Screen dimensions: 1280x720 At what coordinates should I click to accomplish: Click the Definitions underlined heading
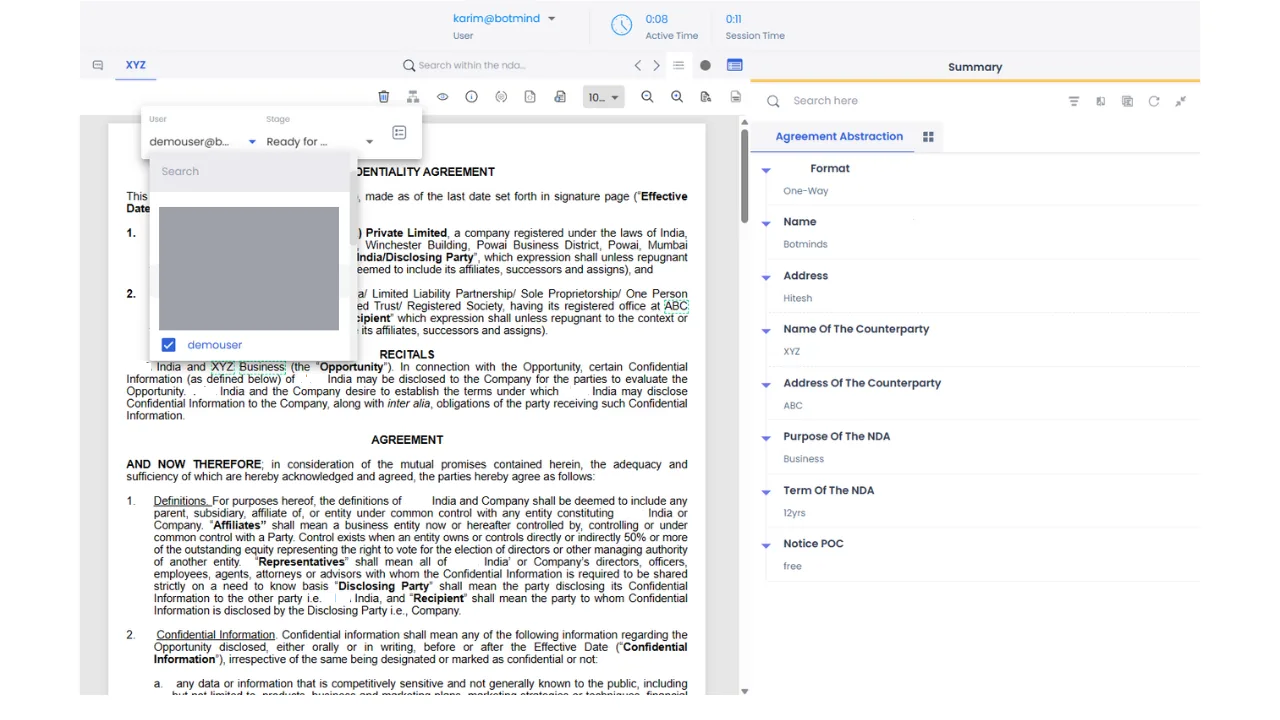181,501
